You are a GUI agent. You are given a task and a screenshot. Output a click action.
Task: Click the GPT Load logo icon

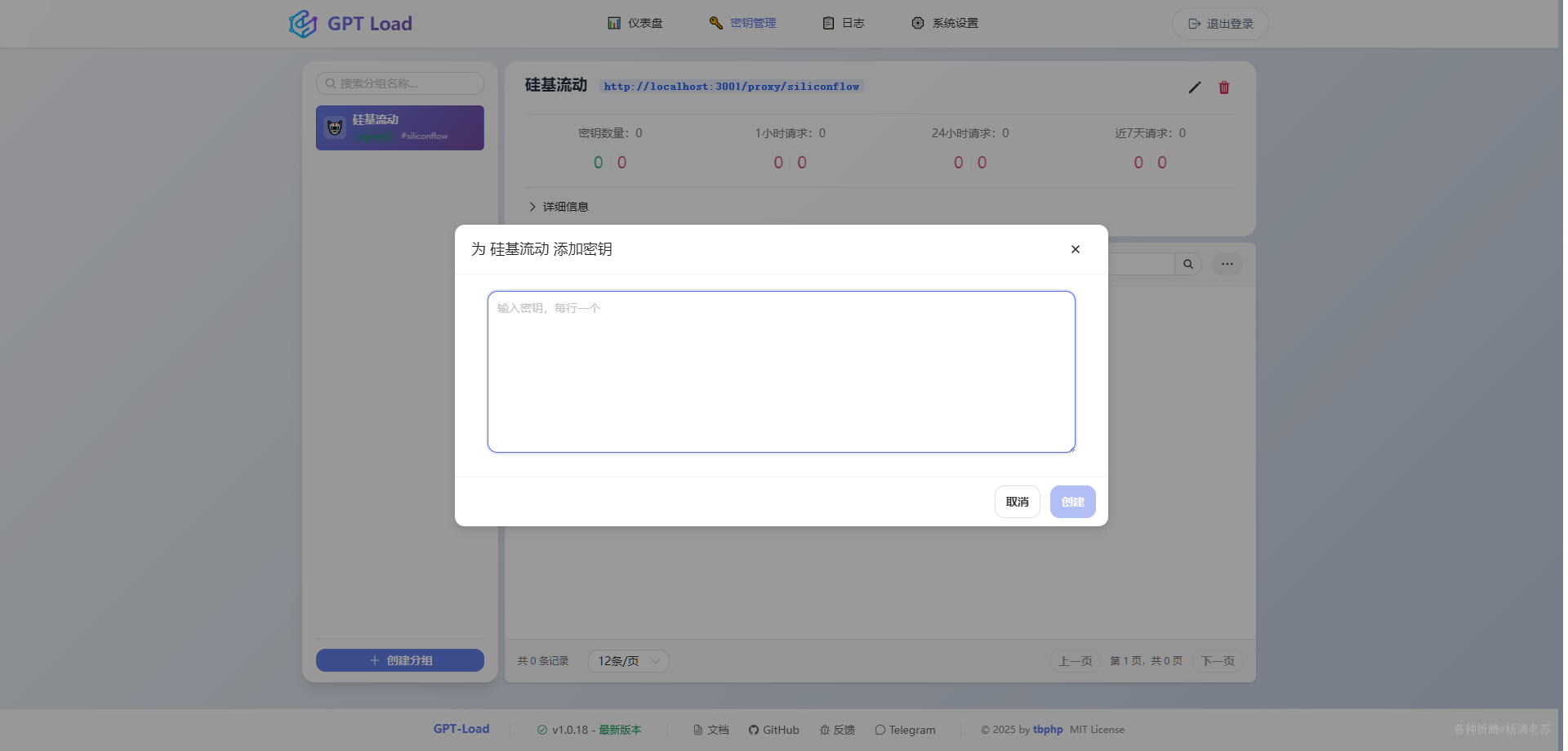[303, 24]
